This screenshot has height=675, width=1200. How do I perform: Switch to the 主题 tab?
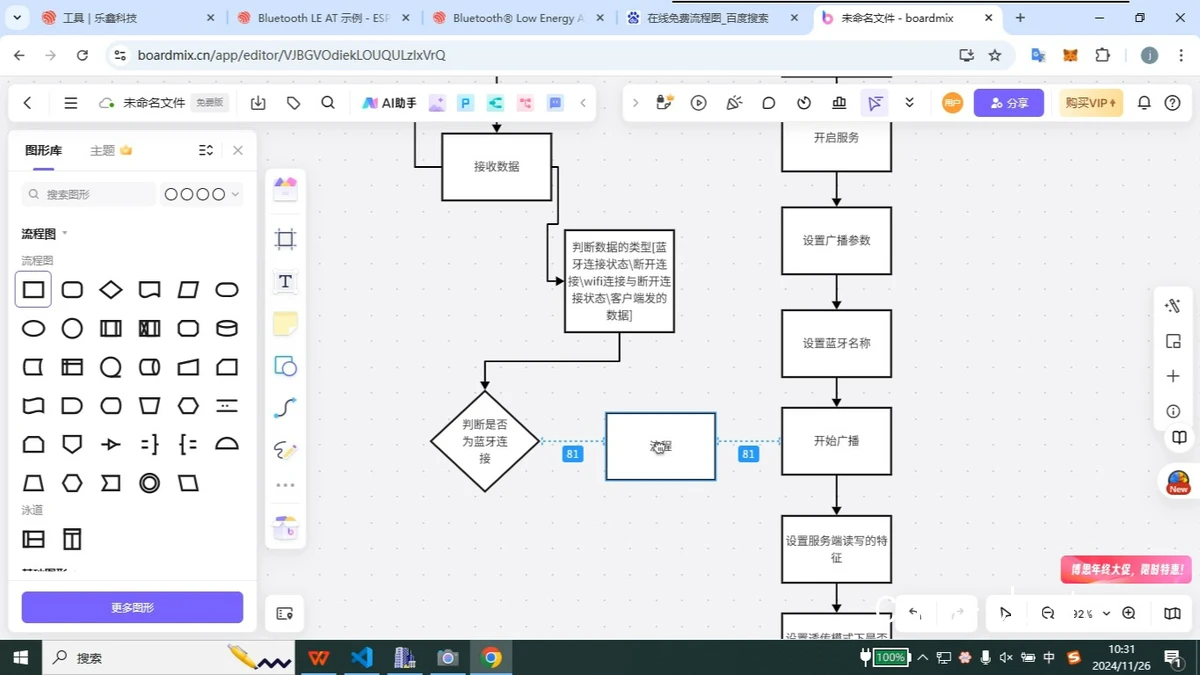111,150
